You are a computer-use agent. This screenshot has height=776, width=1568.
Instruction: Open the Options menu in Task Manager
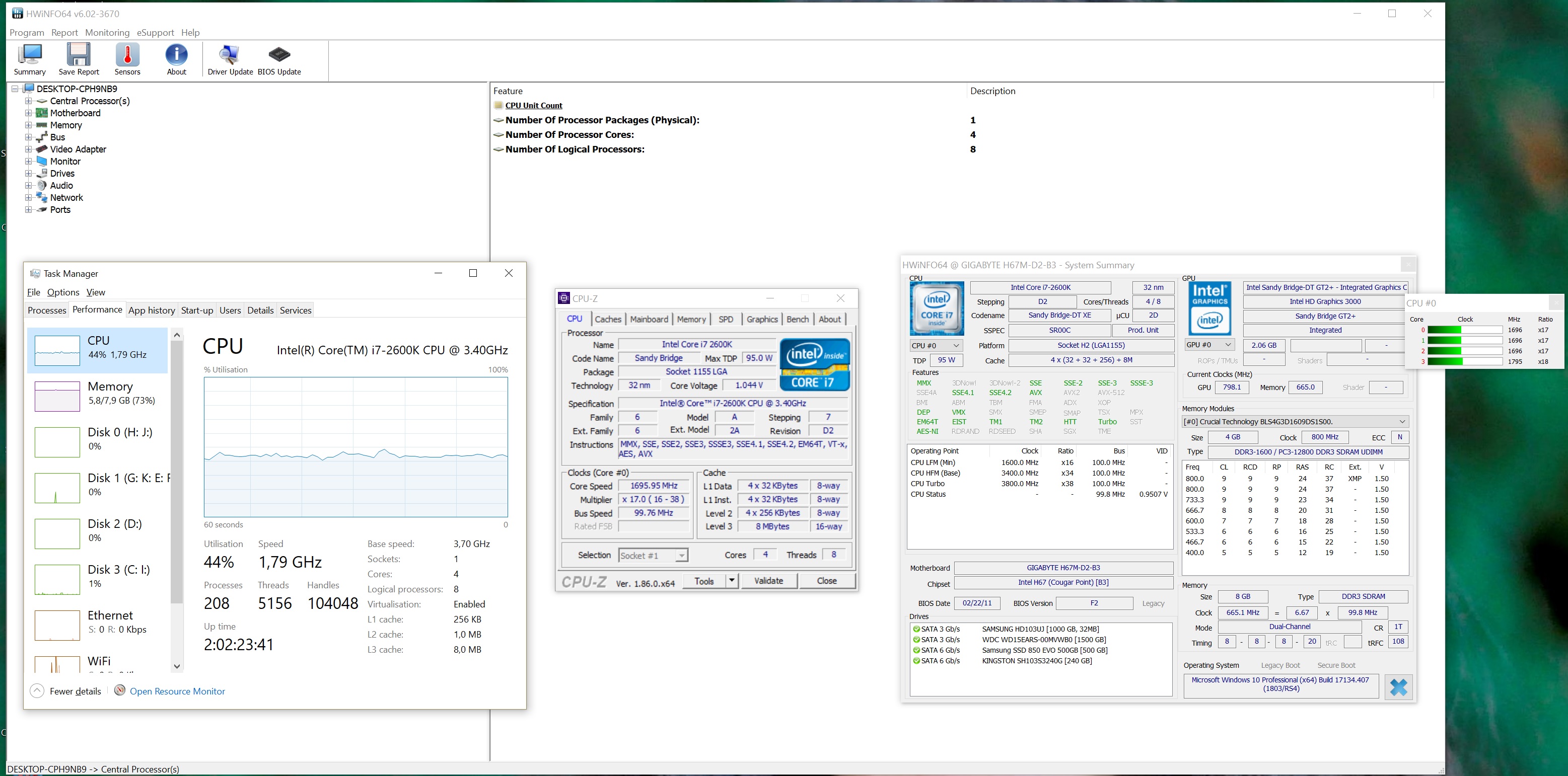63,292
